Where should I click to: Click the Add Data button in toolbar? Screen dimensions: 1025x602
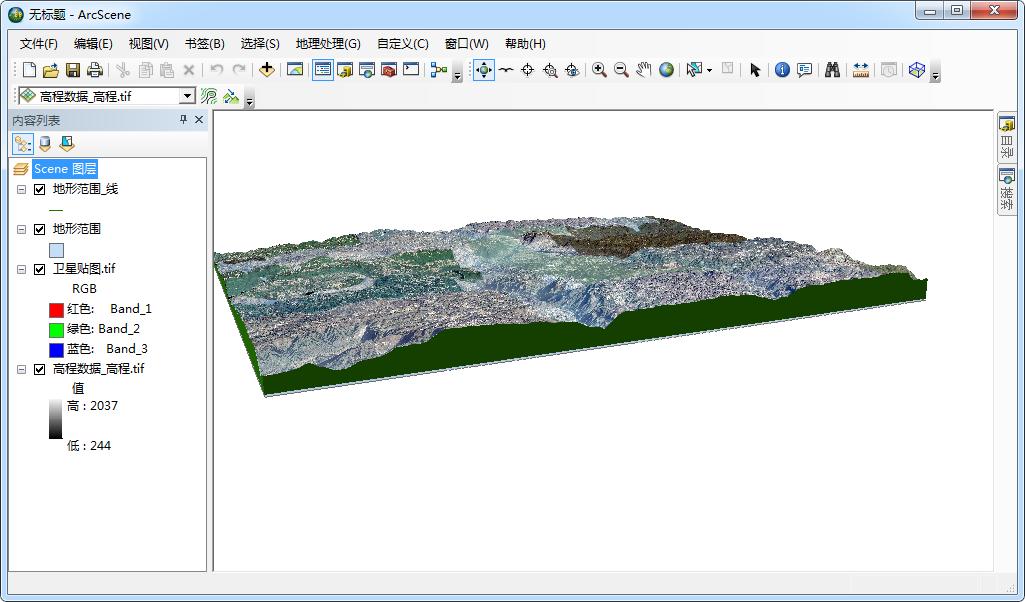pyautogui.click(x=266, y=70)
